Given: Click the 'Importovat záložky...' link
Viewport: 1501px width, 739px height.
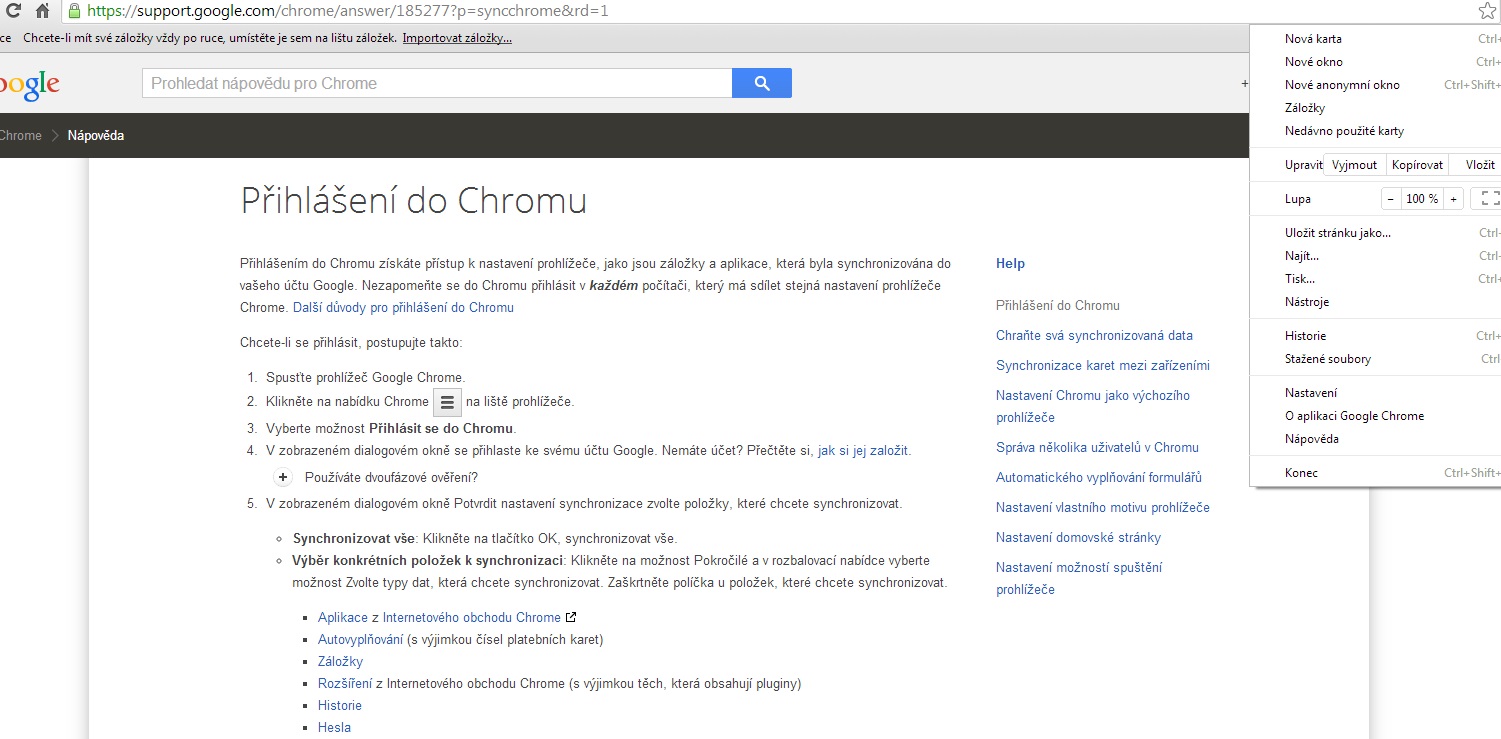Looking at the screenshot, I should [457, 38].
